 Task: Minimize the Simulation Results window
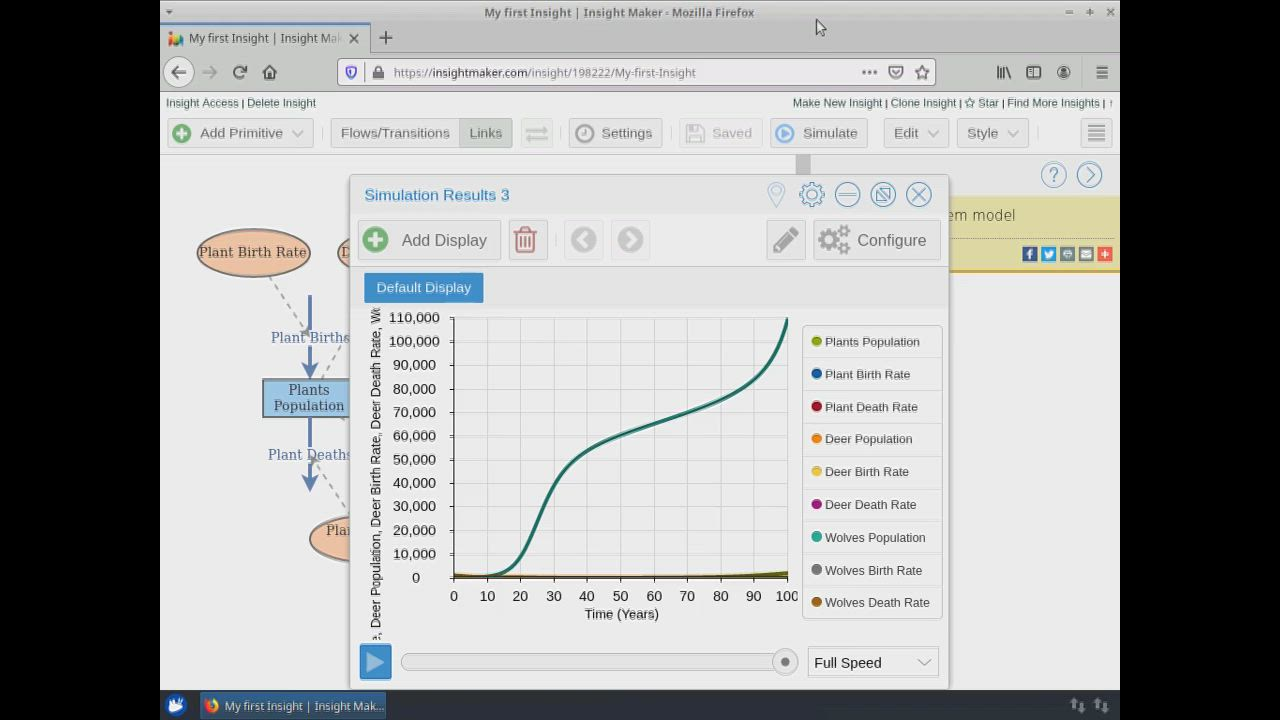pyautogui.click(x=847, y=194)
